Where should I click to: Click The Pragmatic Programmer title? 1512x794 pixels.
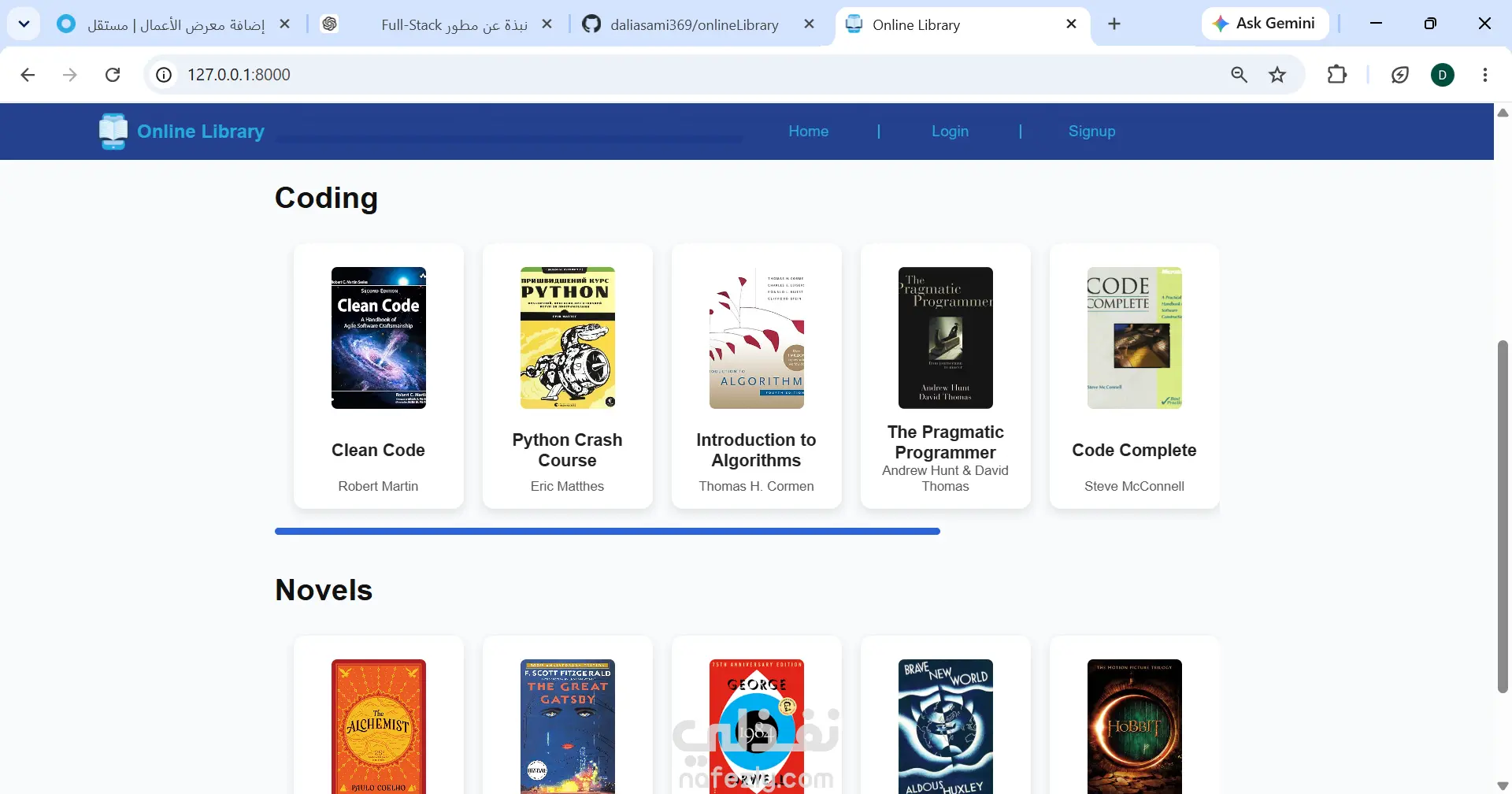point(946,443)
